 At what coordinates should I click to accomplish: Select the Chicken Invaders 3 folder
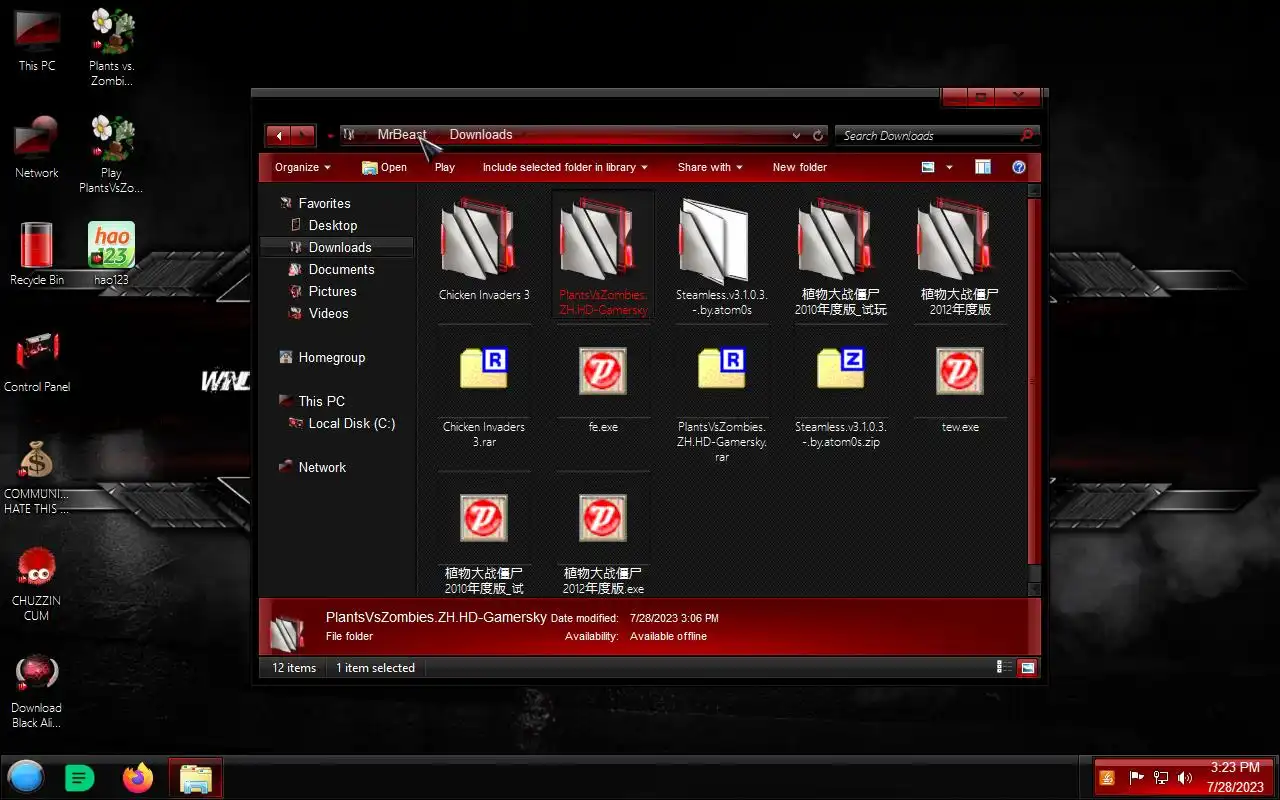point(484,250)
